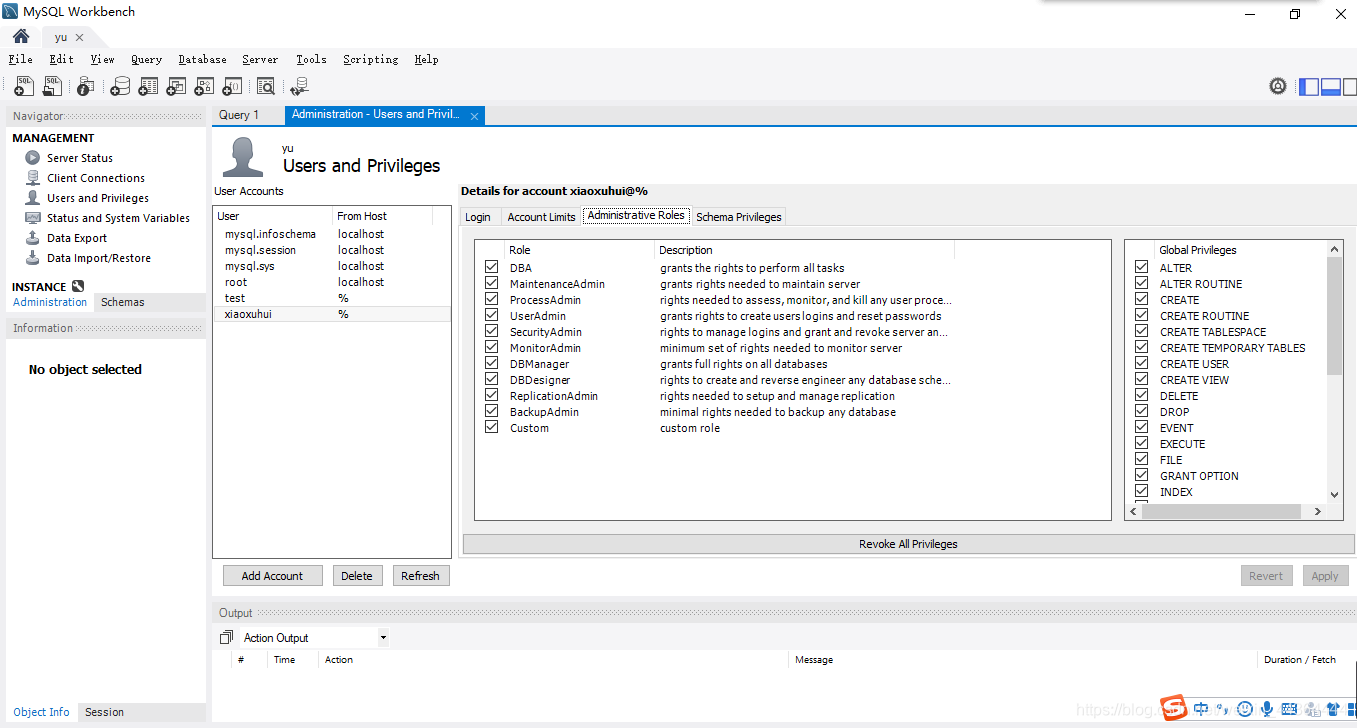Image resolution: width=1357 pixels, height=728 pixels.
Task: Open the Action Output dropdown
Action: [383, 638]
